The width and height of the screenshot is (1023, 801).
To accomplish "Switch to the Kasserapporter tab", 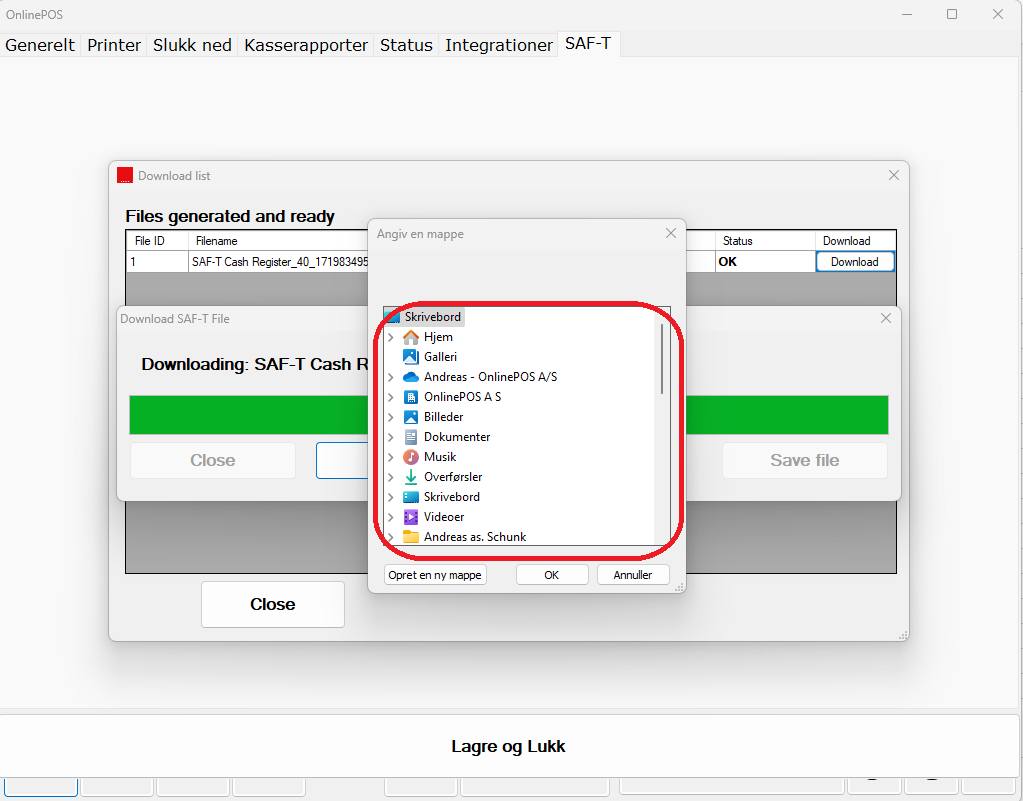I will point(306,45).
